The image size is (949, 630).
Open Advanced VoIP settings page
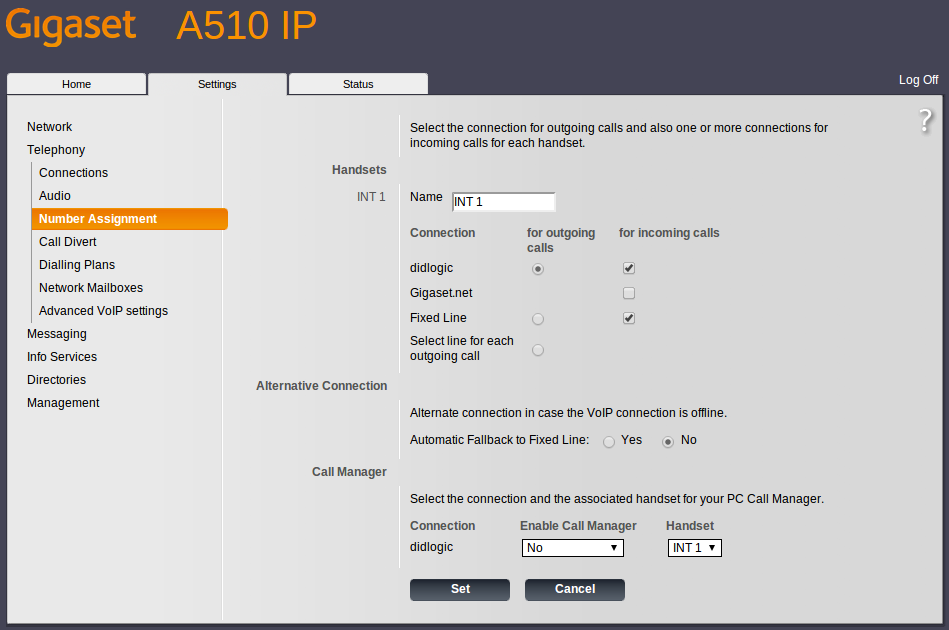(103, 311)
